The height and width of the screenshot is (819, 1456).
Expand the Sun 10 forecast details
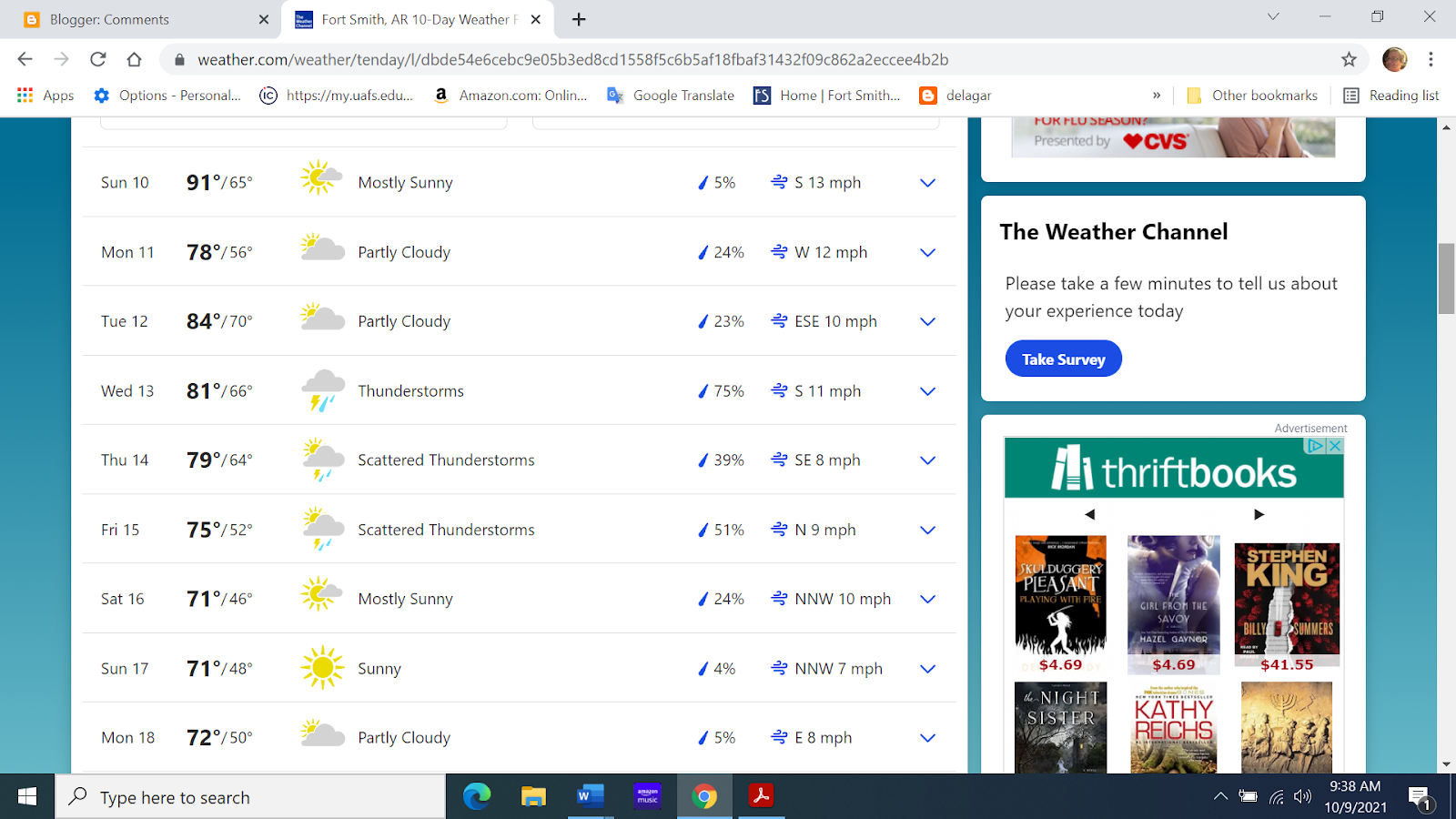[927, 183]
